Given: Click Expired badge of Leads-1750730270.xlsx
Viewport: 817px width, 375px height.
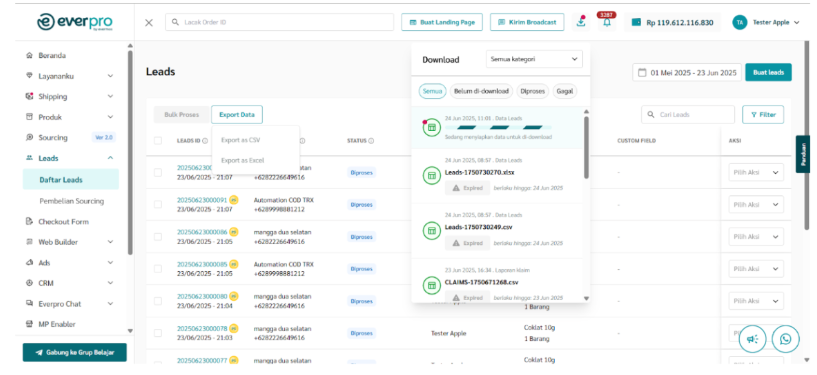Looking at the screenshot, I should (467, 188).
